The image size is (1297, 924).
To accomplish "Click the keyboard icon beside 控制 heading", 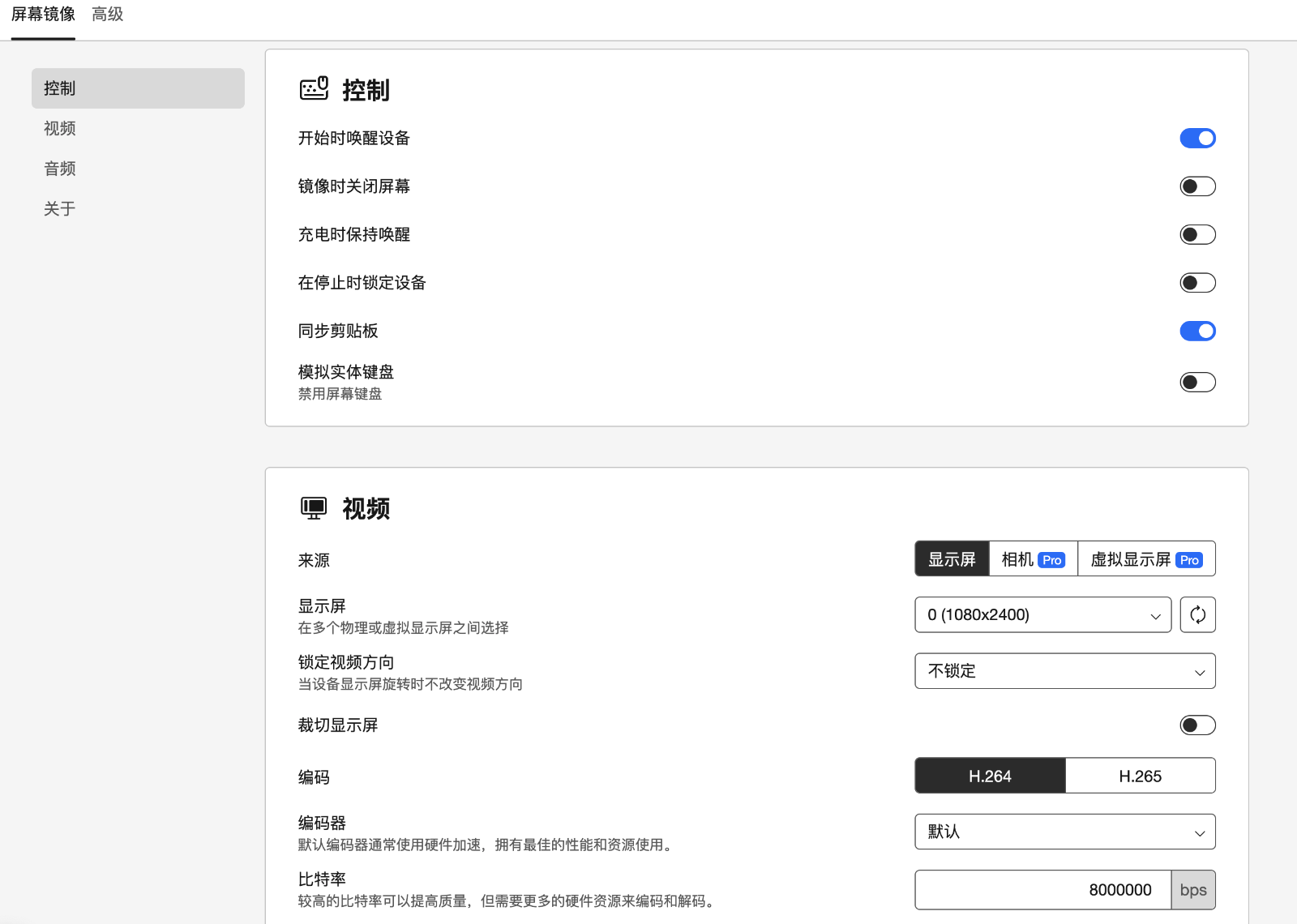I will 314,88.
